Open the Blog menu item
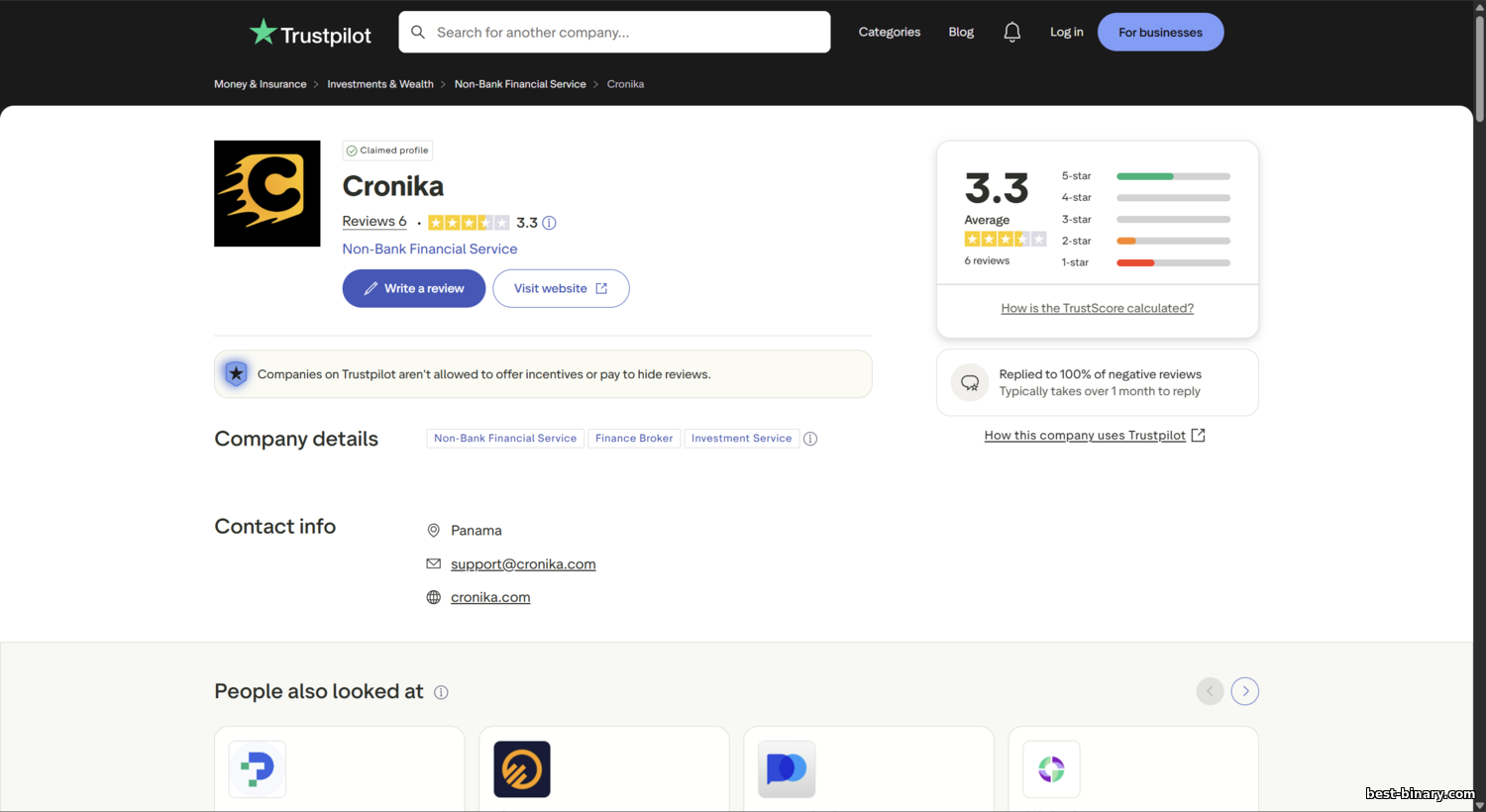 point(961,33)
